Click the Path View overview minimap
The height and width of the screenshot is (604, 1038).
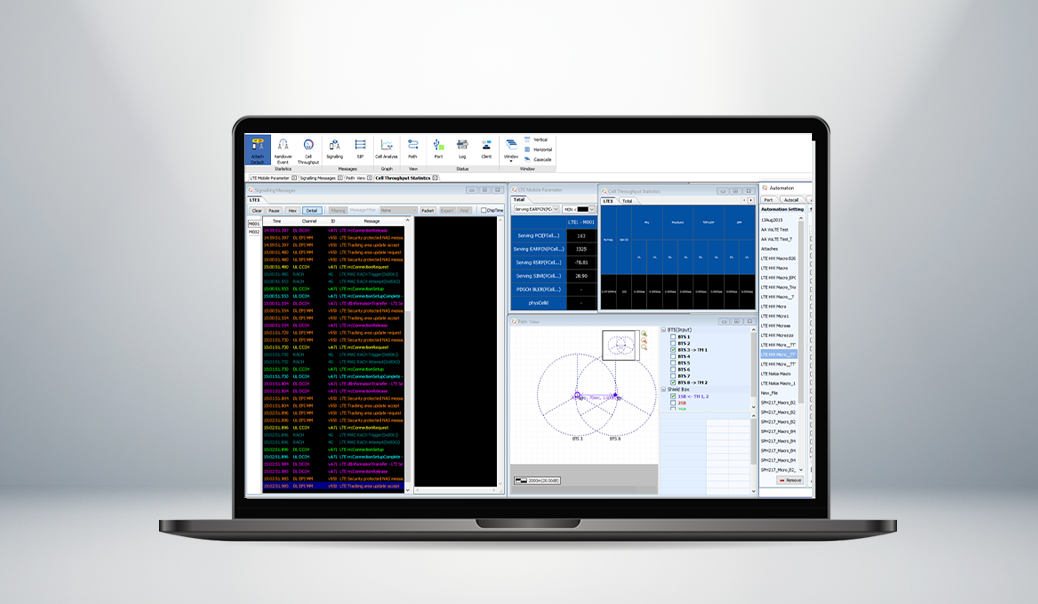click(621, 346)
